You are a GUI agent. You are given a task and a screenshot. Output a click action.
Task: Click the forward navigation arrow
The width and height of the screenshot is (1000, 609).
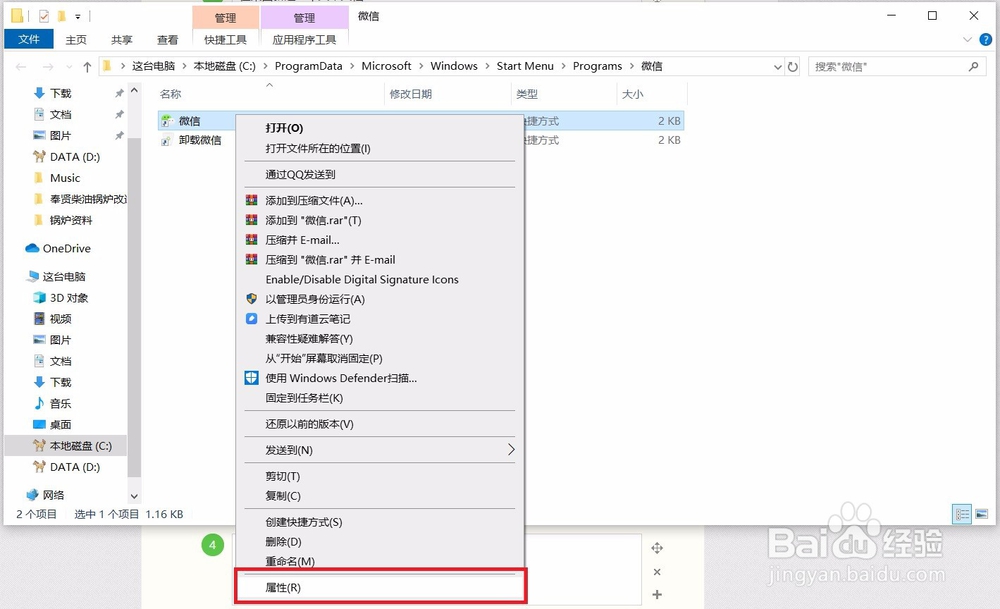pos(48,66)
